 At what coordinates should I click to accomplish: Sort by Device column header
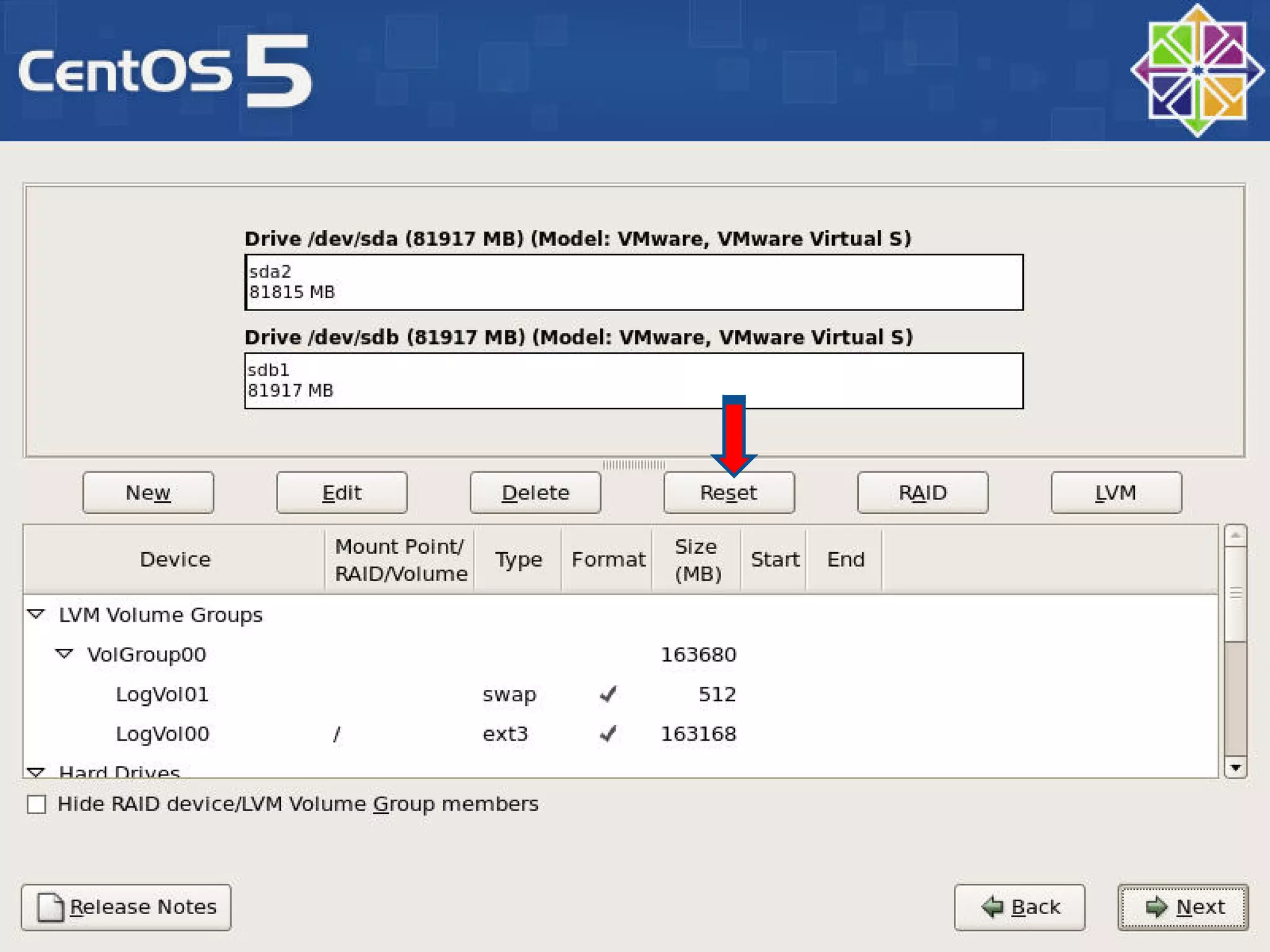coord(175,560)
